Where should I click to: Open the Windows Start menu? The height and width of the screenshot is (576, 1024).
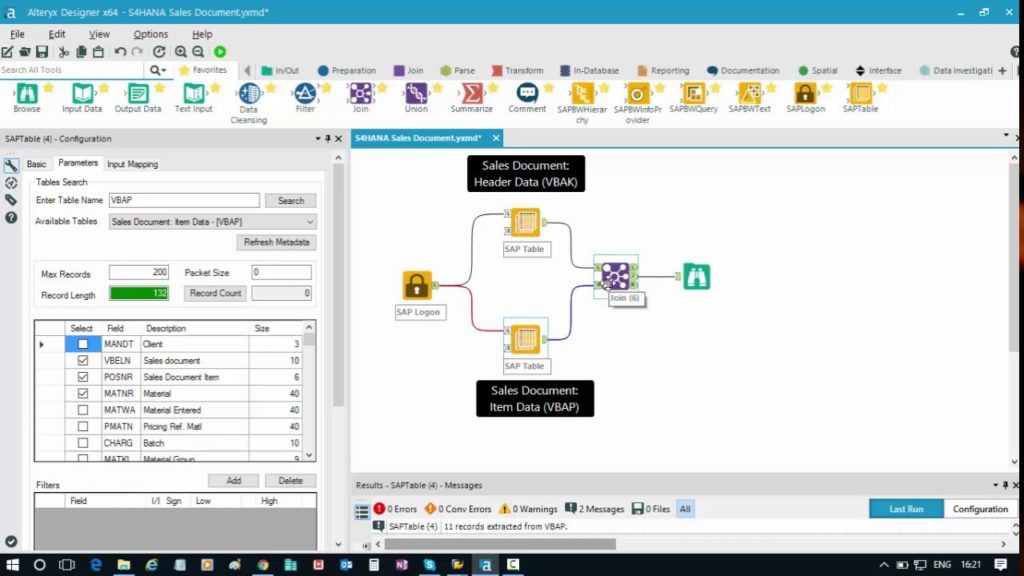click(x=12, y=565)
